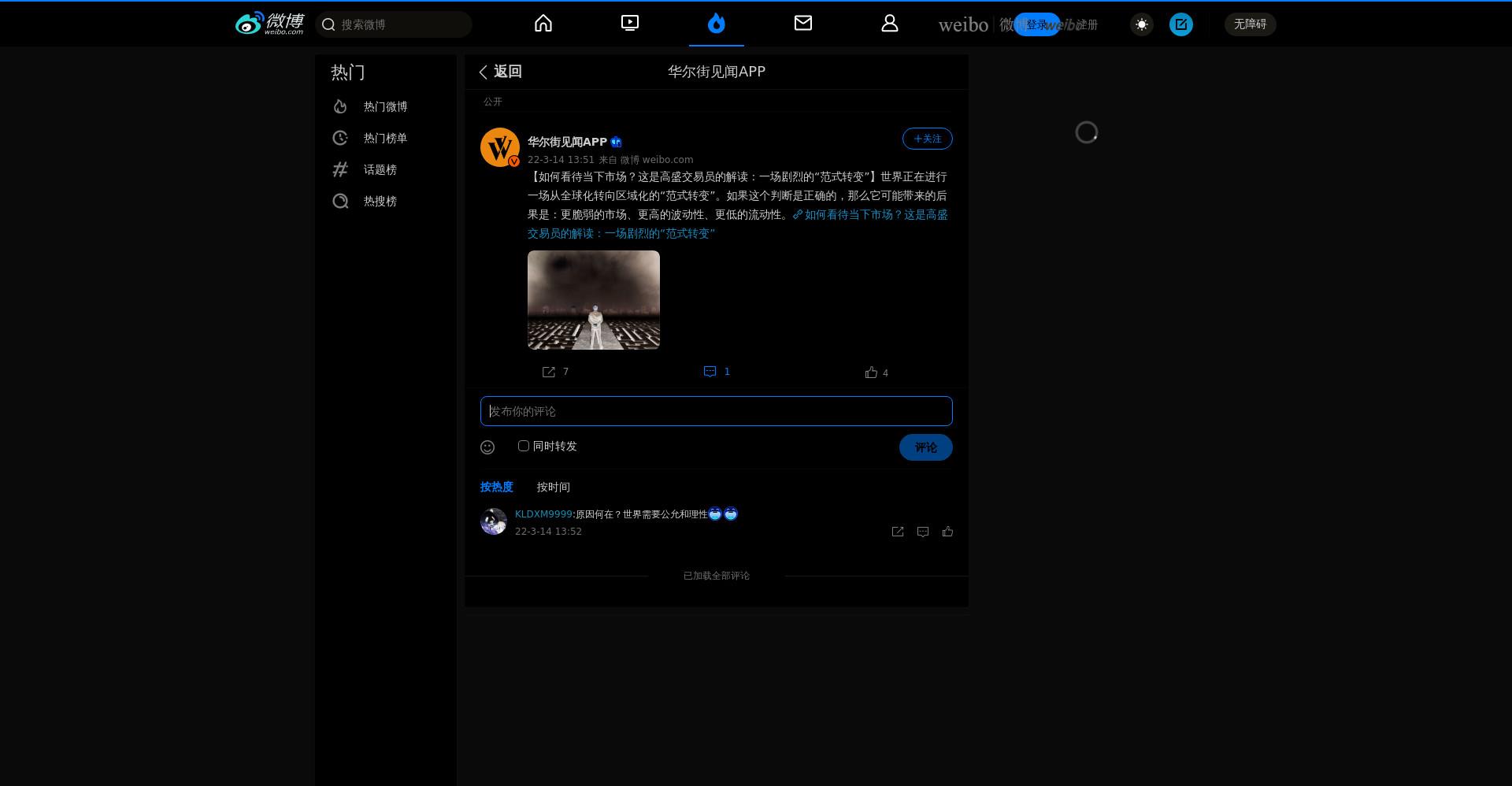
Task: Open the KLDXM9999 commenter avatar
Action: point(494,521)
